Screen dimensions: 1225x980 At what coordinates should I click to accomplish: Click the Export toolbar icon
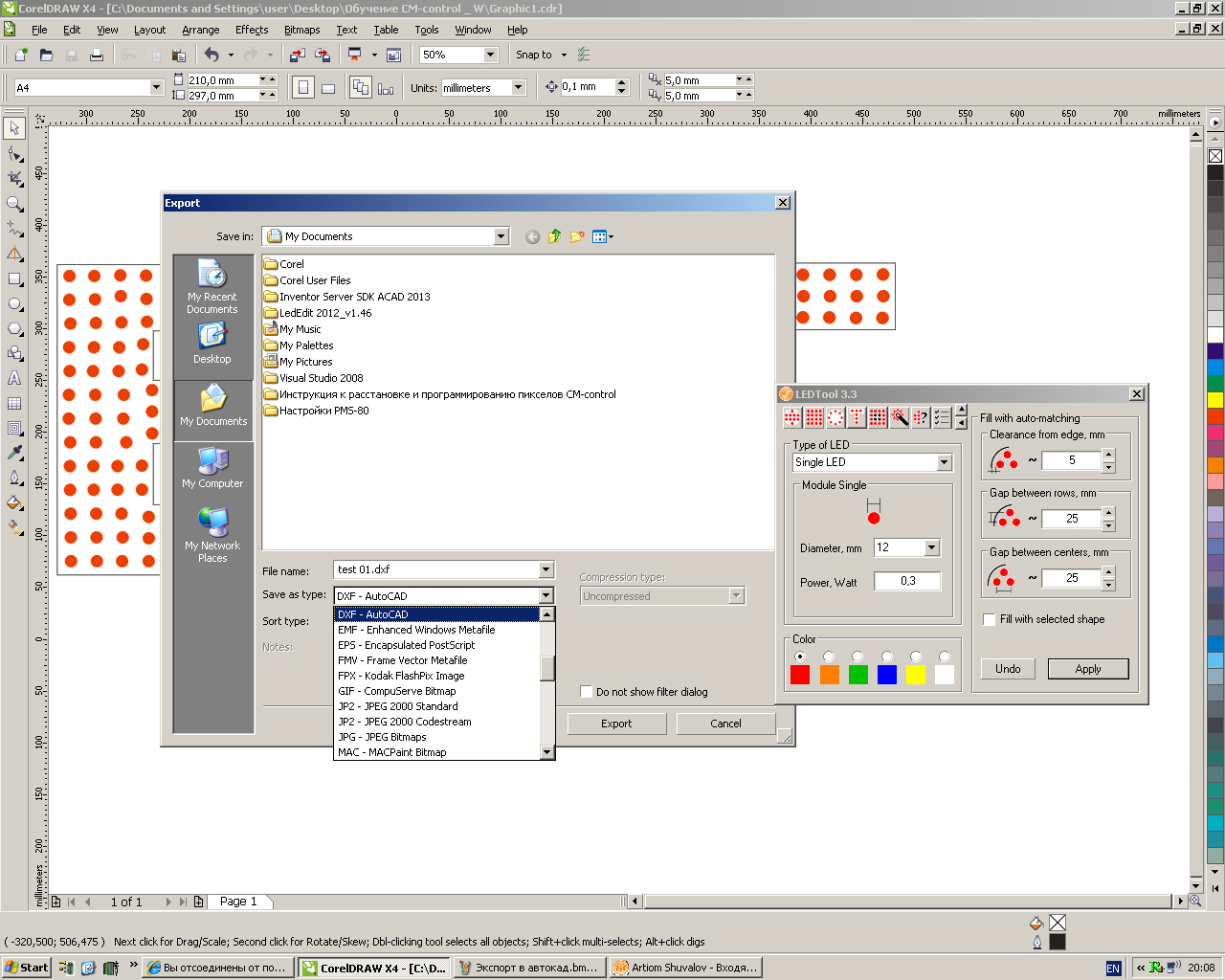323,55
